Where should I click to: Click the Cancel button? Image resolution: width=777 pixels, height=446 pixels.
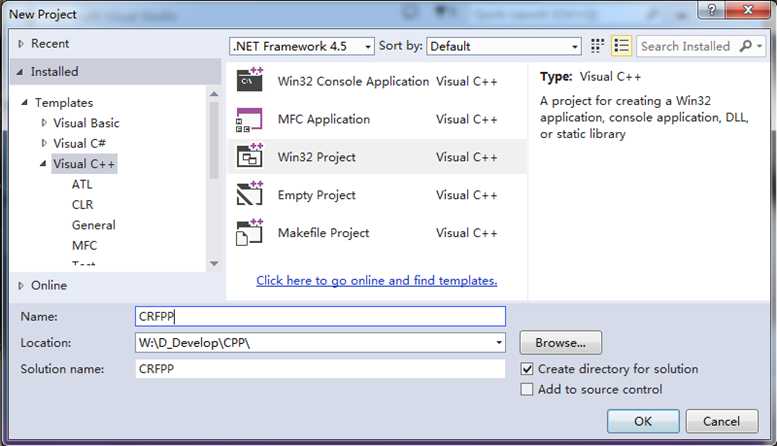pos(722,421)
